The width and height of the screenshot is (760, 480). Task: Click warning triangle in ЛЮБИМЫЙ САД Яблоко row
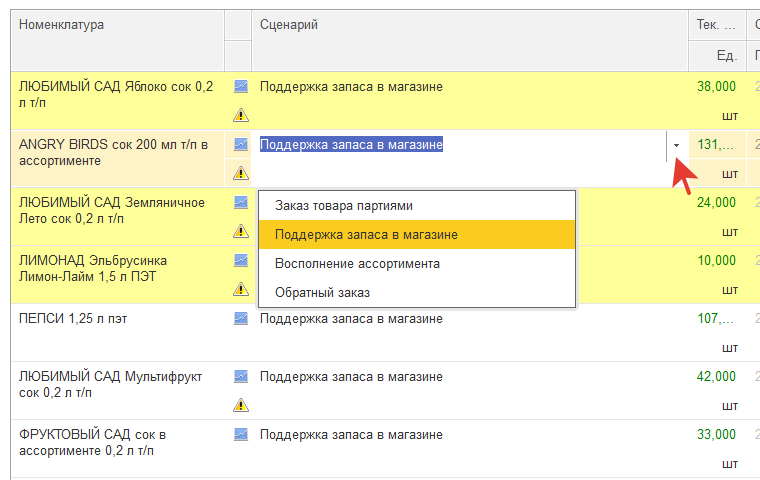[x=240, y=115]
